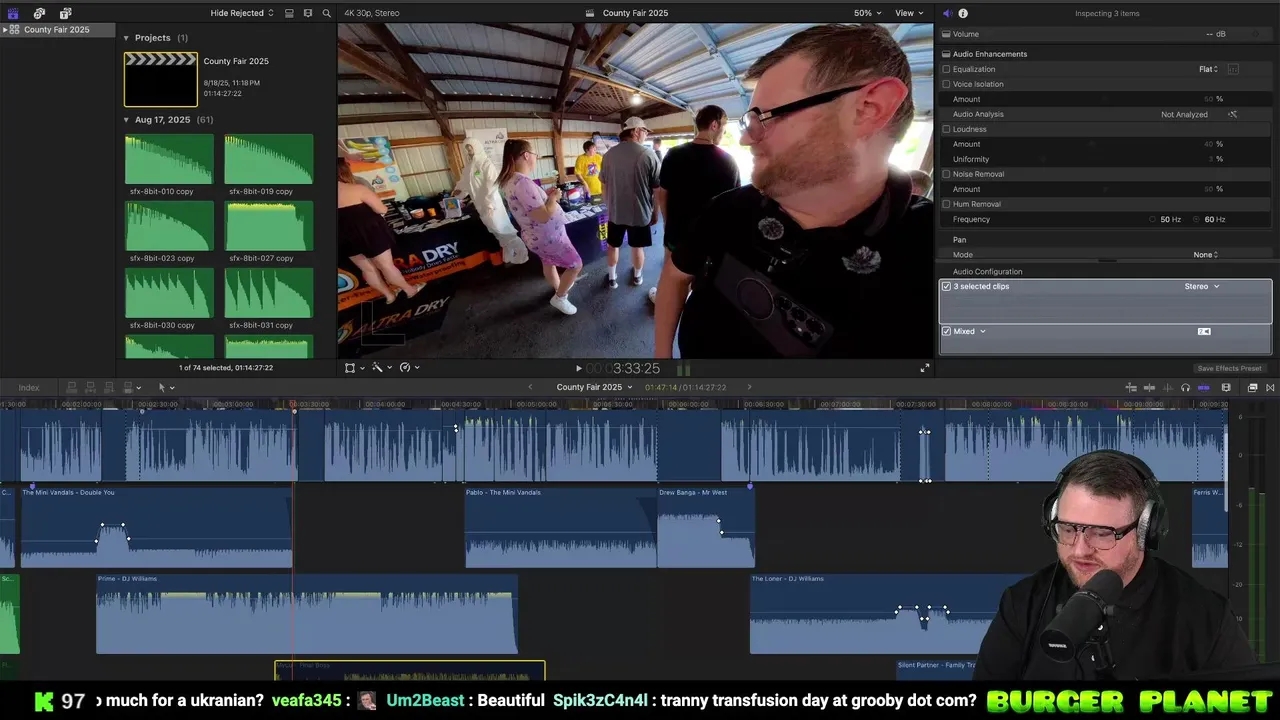Click Save Effects Preset button
The height and width of the screenshot is (720, 1280).
[x=1229, y=368]
